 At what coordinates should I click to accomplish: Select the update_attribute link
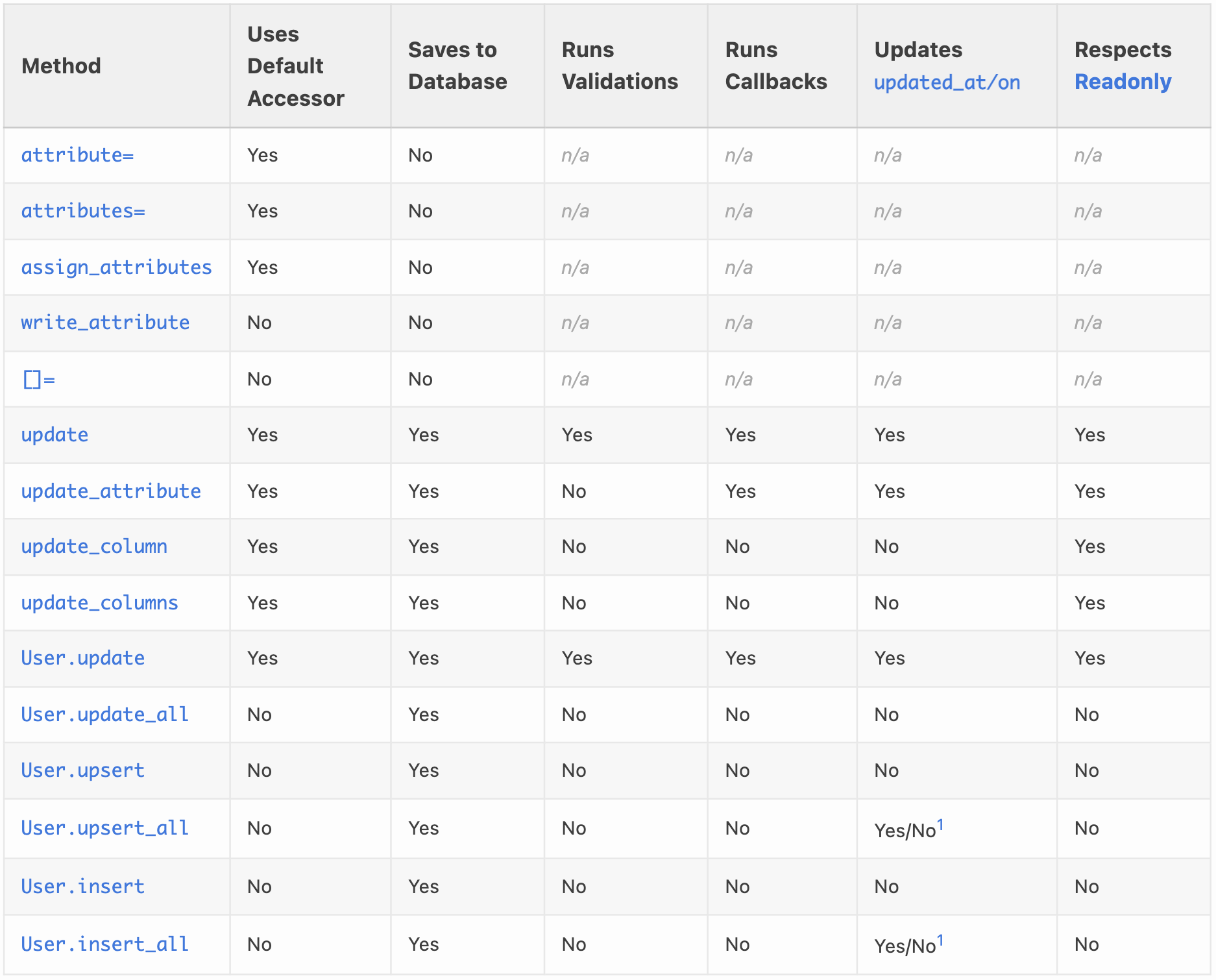111,491
